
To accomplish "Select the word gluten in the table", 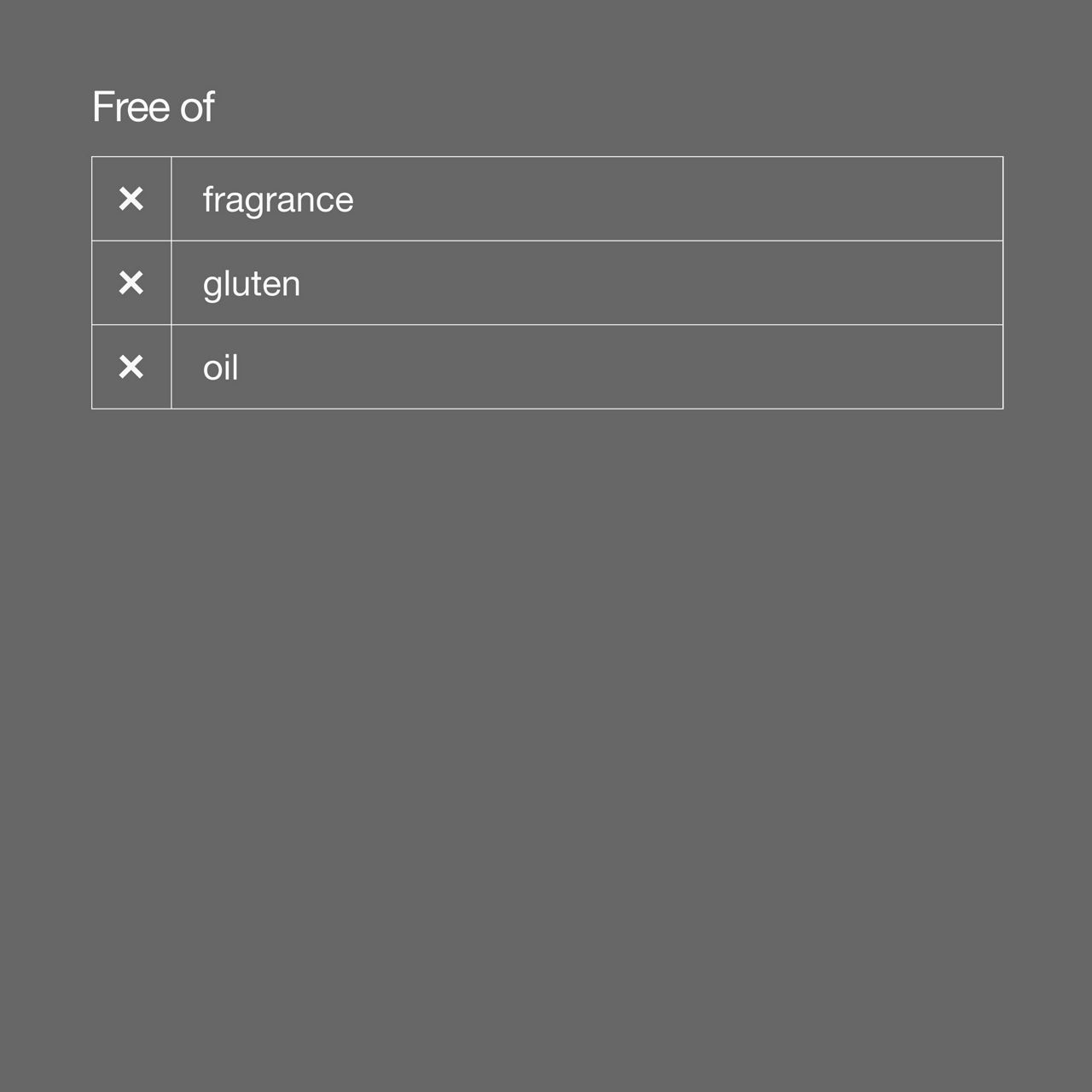I will 252,285.
